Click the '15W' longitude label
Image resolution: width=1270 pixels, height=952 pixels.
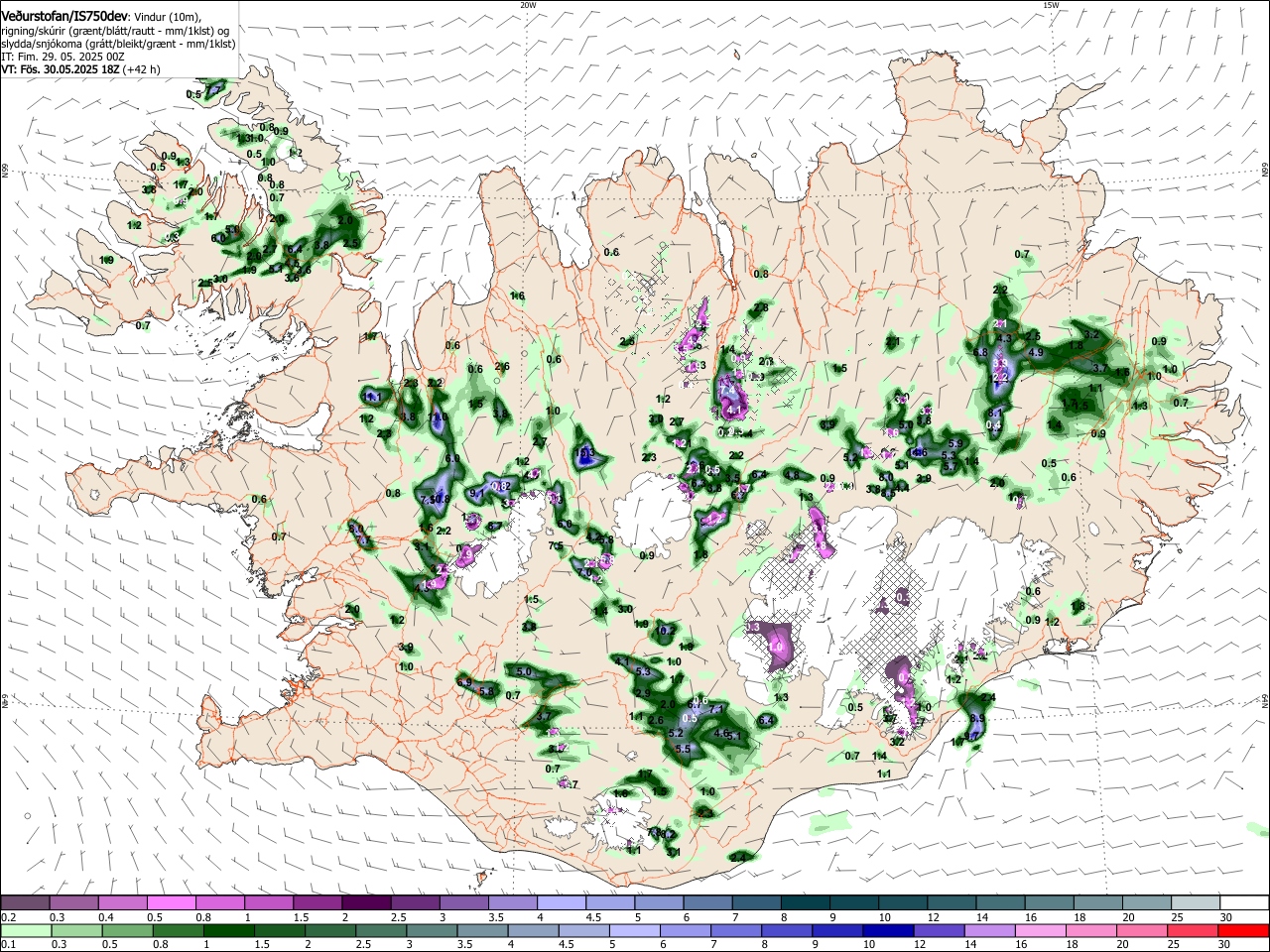pyautogui.click(x=1050, y=5)
